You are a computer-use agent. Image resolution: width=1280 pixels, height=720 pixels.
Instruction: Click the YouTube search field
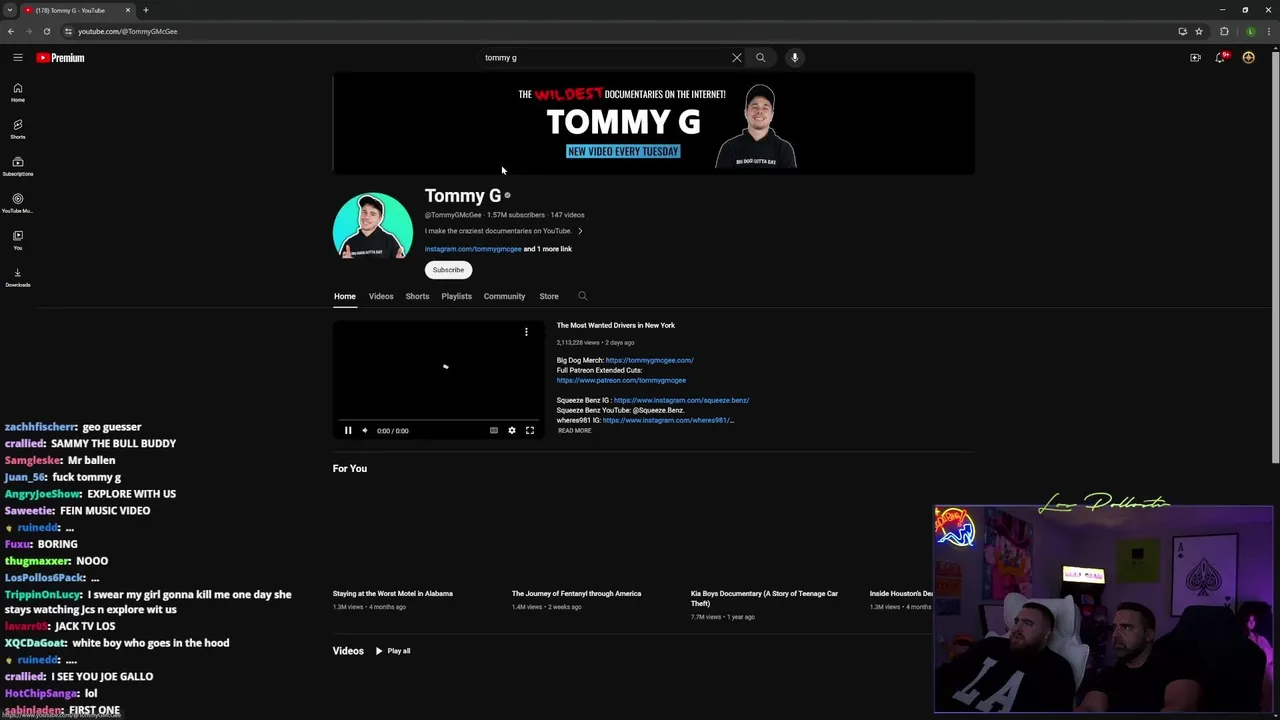coord(605,58)
